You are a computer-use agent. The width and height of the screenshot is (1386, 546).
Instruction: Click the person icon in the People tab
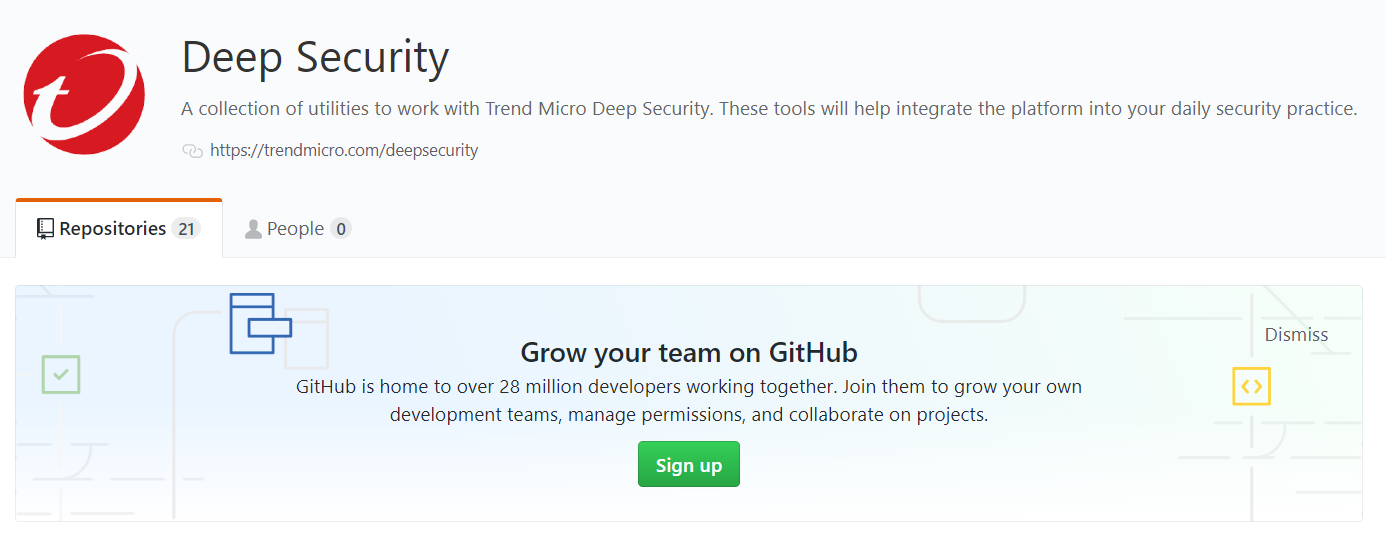pyautogui.click(x=253, y=229)
